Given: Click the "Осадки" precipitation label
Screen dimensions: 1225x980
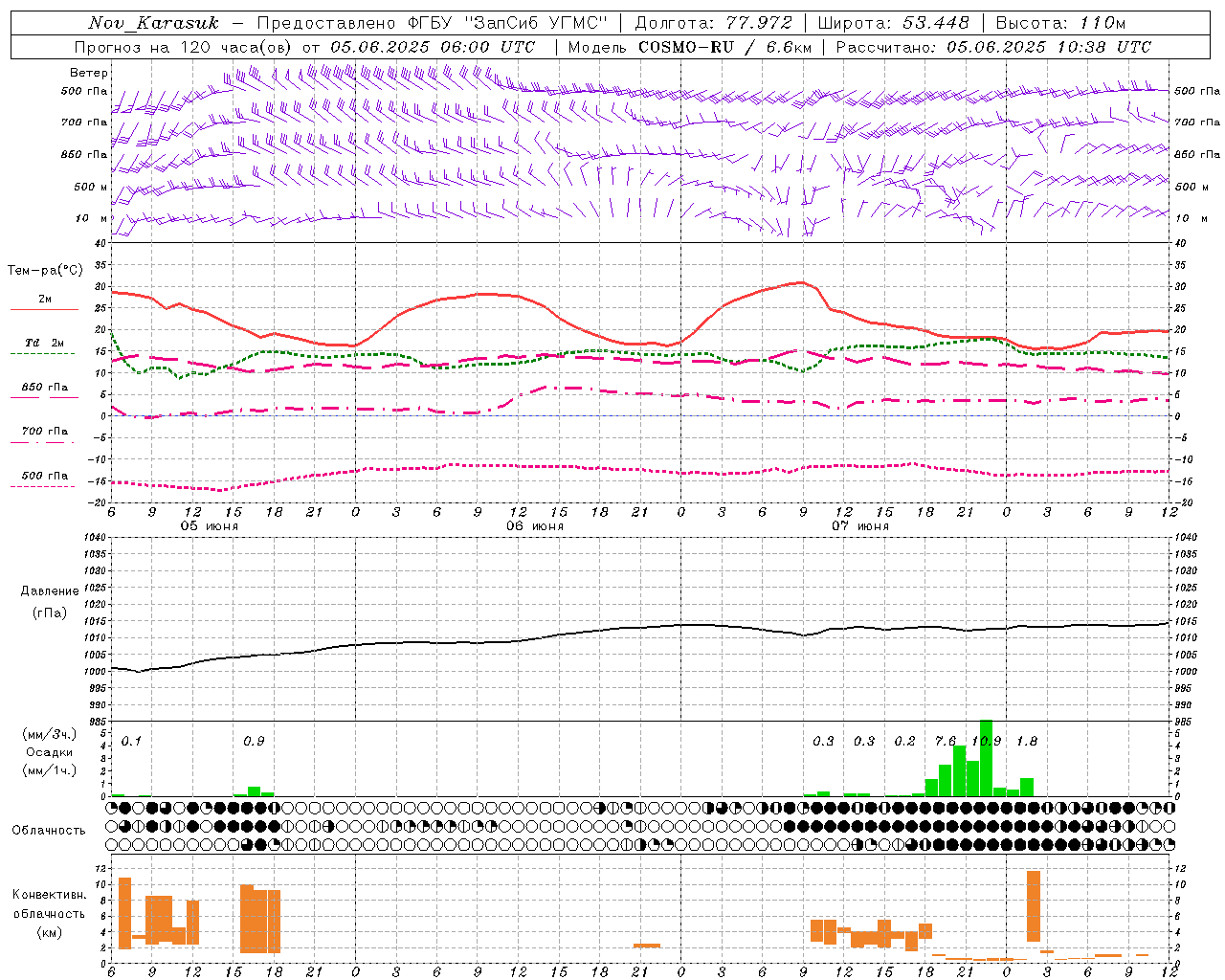Looking at the screenshot, I should (50, 752).
